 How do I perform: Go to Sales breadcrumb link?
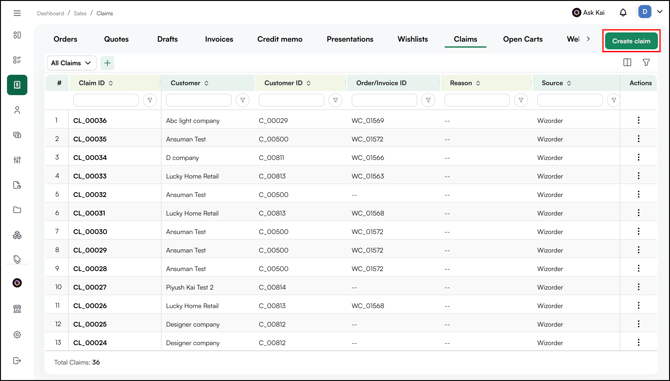pyautogui.click(x=80, y=13)
